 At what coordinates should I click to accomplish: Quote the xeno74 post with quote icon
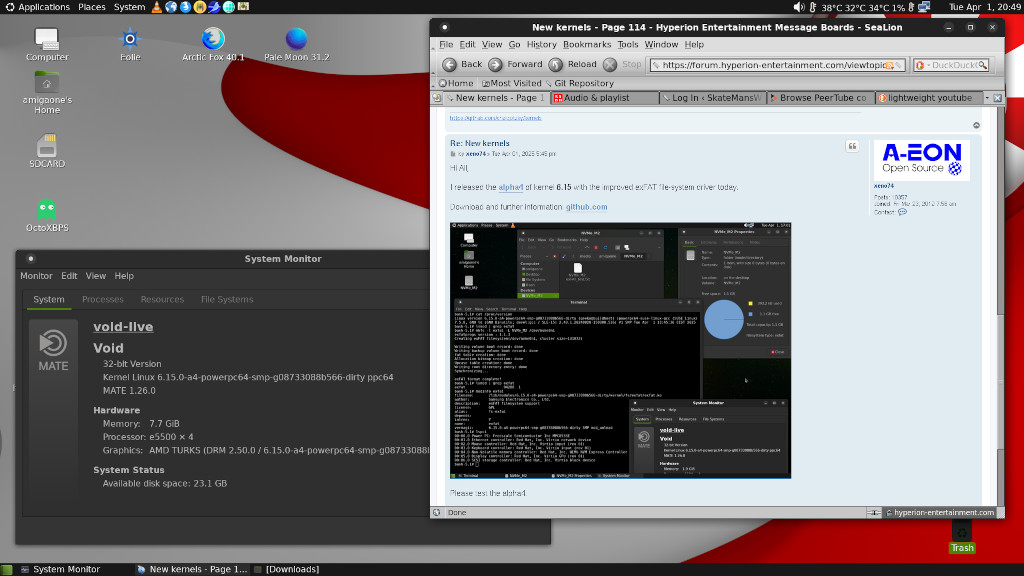click(x=852, y=146)
